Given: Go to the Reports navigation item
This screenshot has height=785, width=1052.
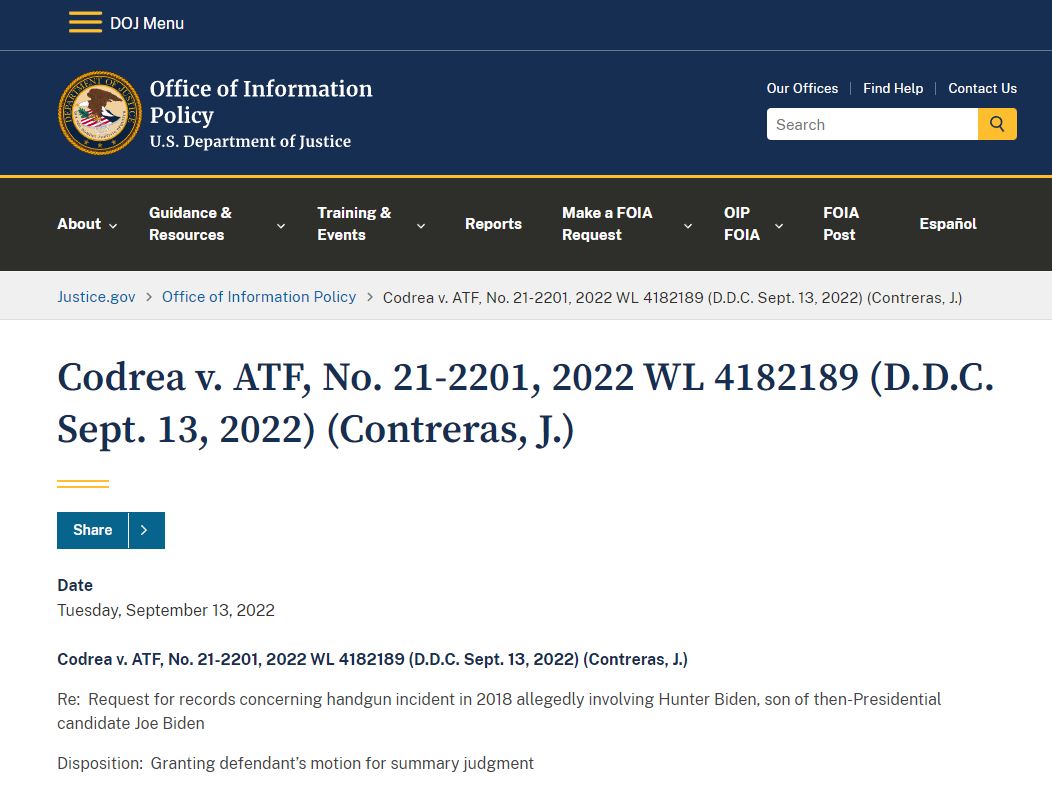Looking at the screenshot, I should [x=493, y=224].
